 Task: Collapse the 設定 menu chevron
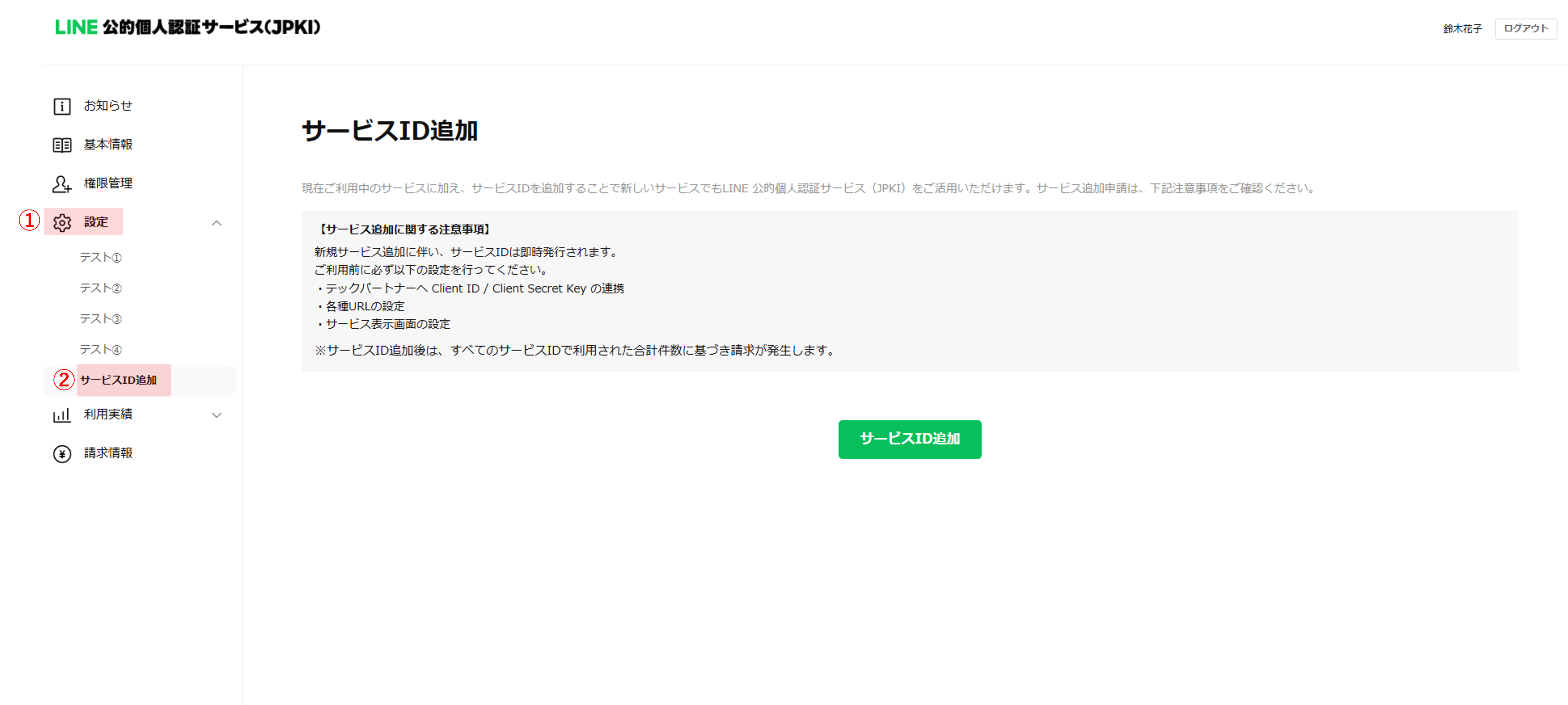217,223
